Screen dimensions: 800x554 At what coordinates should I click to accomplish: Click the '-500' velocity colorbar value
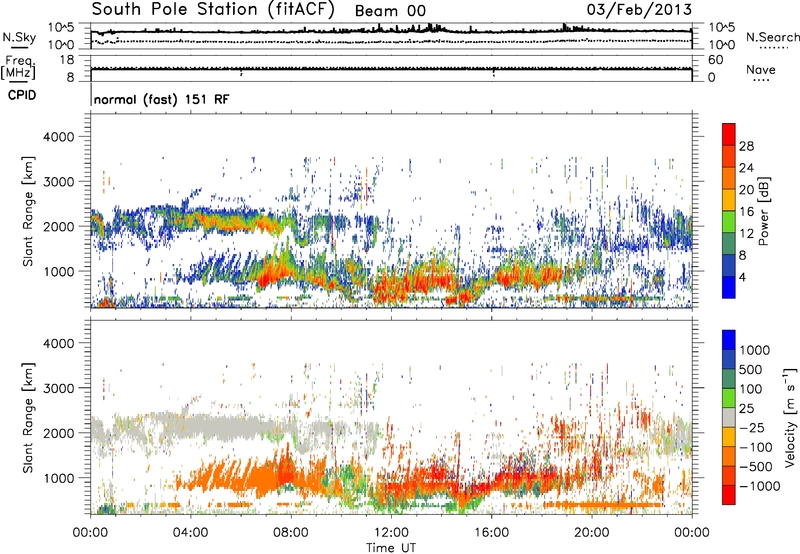coord(756,467)
